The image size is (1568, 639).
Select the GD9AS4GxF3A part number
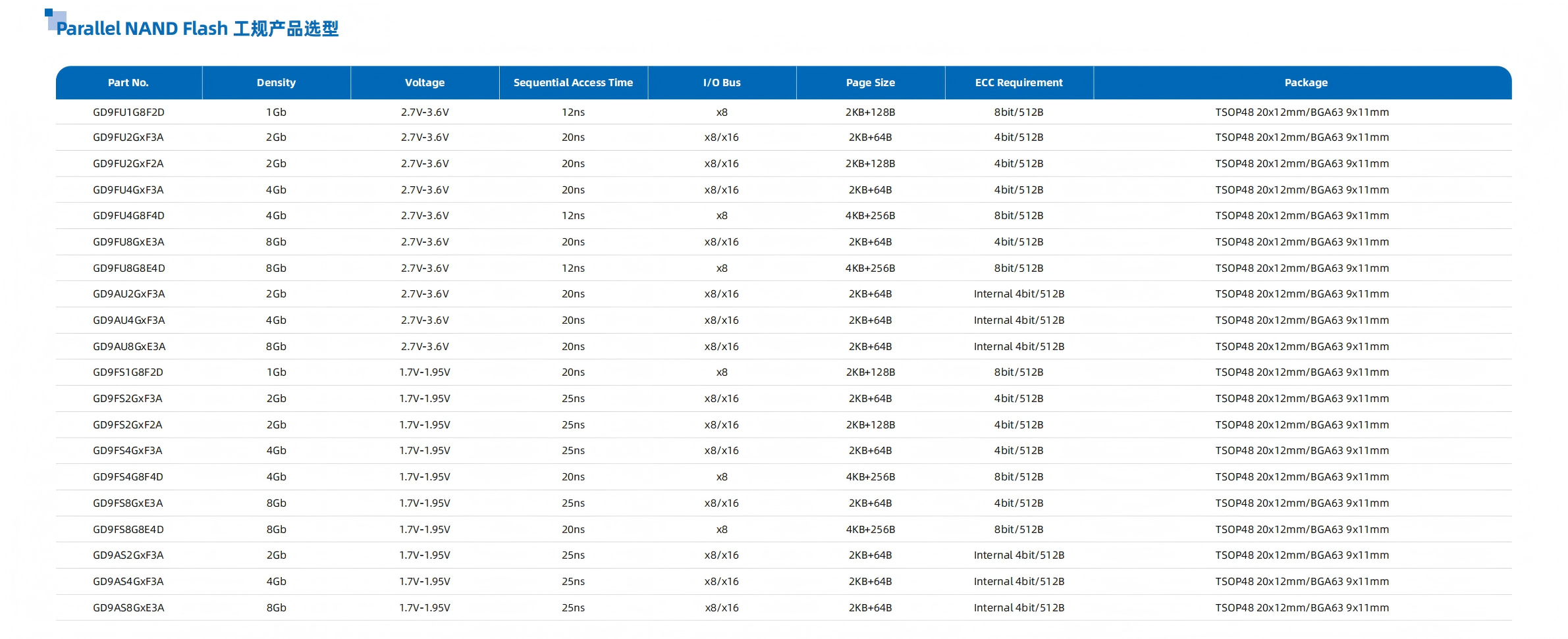[128, 582]
